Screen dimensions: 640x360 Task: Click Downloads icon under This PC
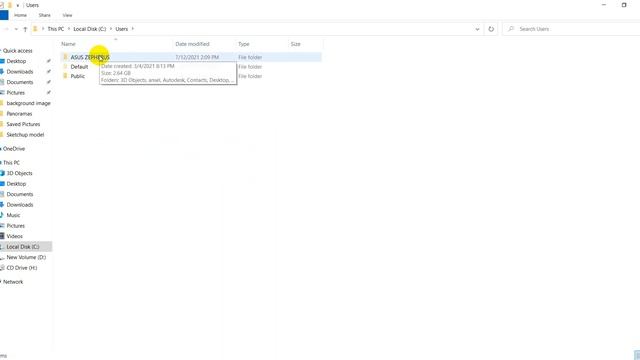(x=2, y=205)
